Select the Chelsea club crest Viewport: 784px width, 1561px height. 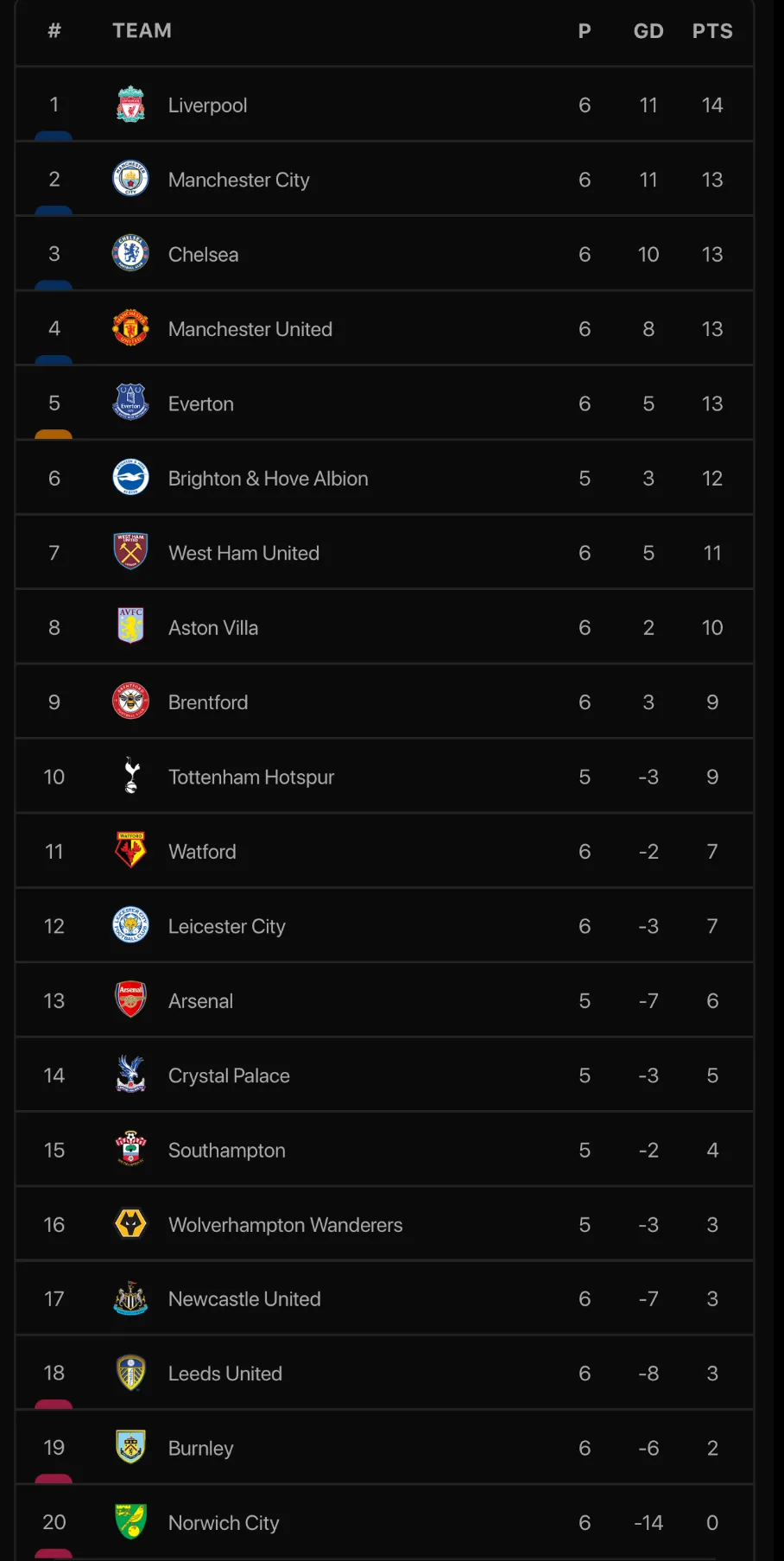tap(130, 254)
